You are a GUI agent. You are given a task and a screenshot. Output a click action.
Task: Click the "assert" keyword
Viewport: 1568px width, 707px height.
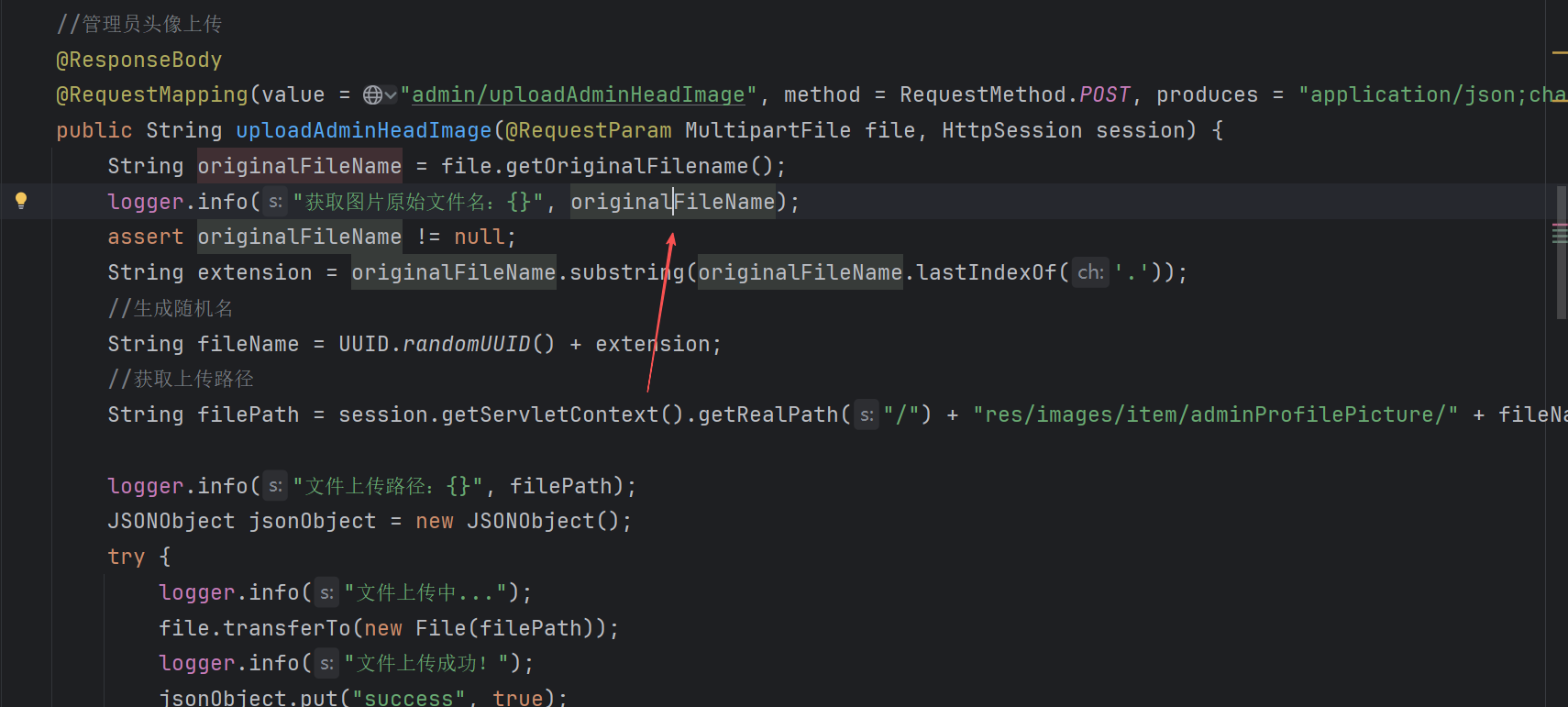[x=146, y=237]
